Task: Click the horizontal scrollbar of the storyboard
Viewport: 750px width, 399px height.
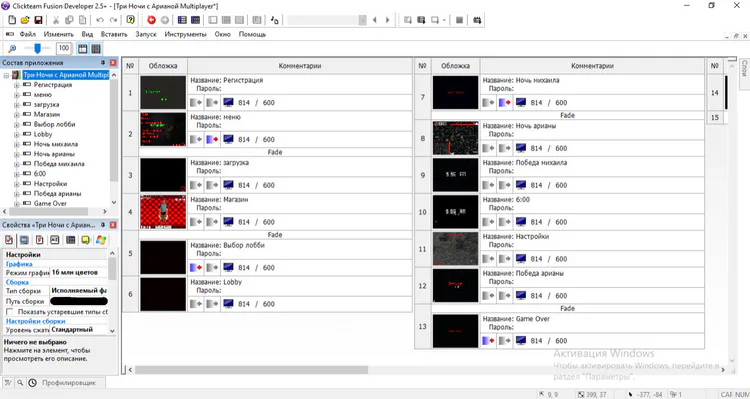Action: (x=252, y=370)
